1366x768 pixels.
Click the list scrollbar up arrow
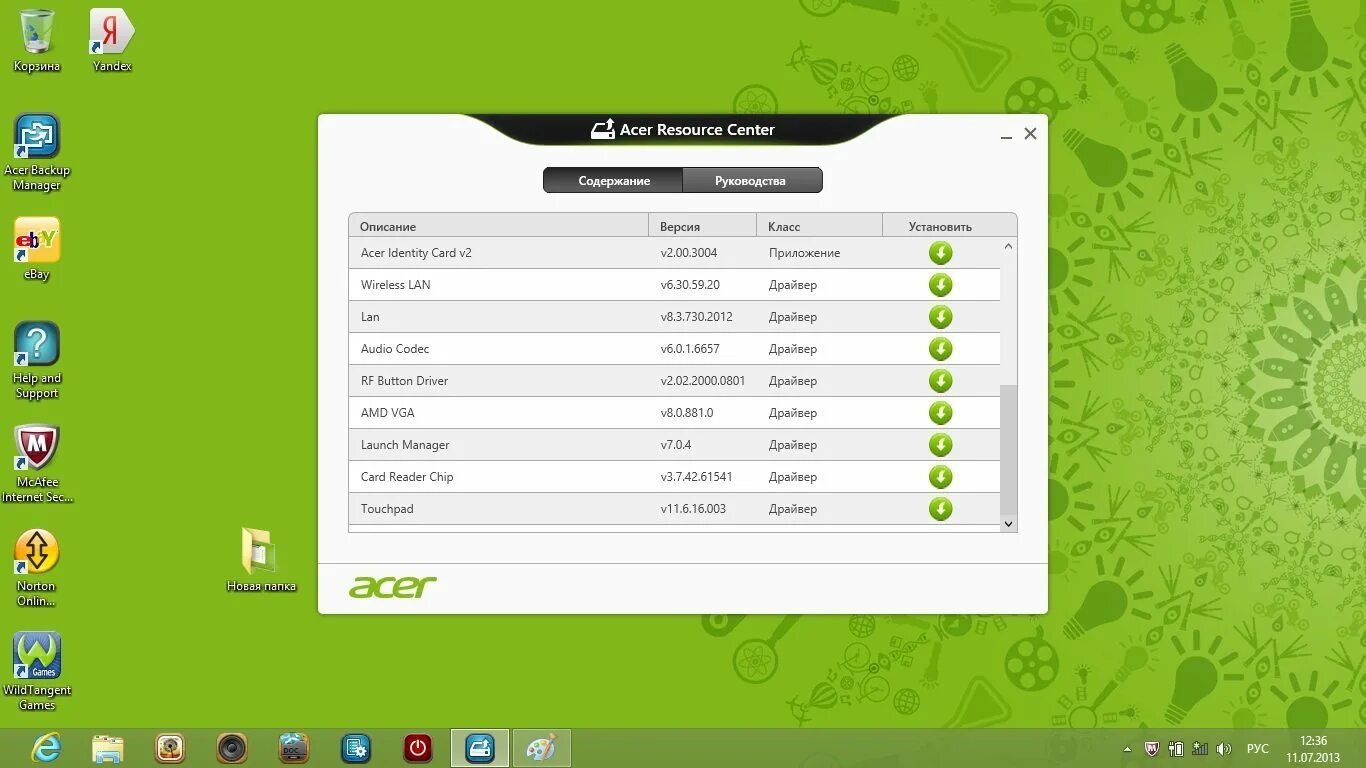1008,246
